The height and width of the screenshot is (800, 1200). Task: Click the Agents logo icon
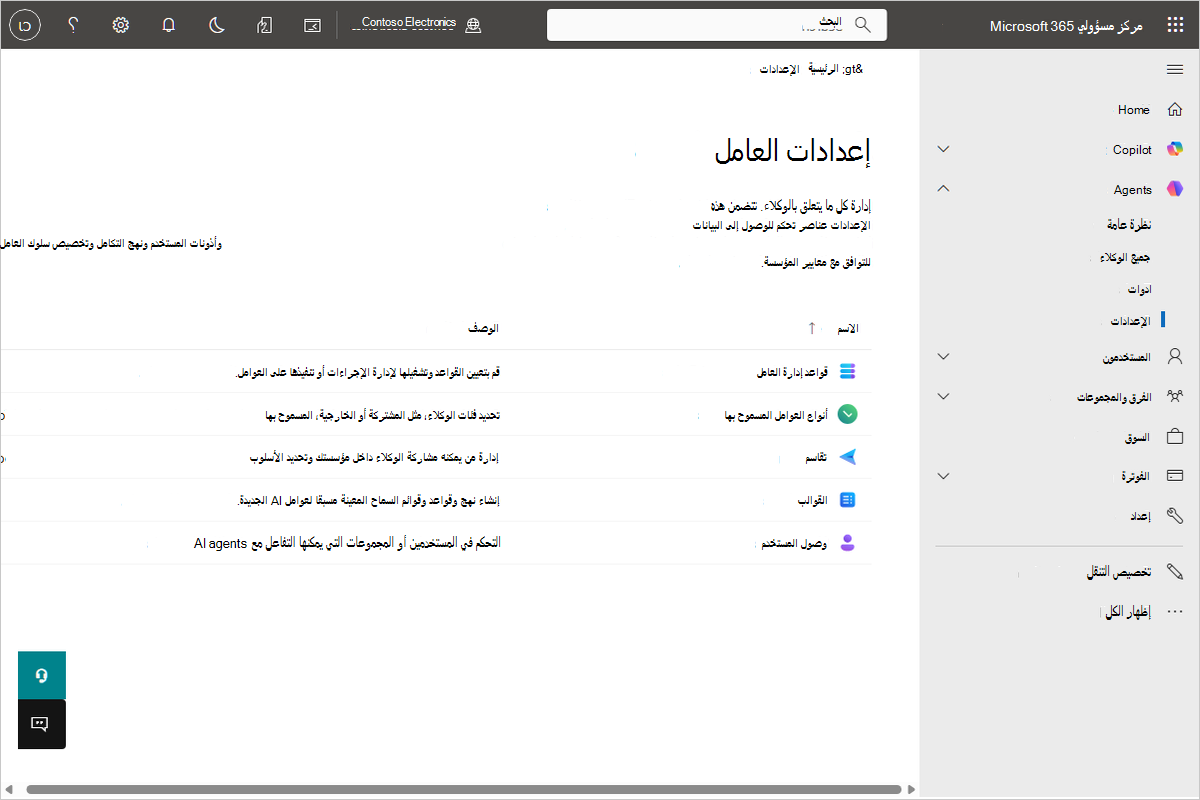1175,189
